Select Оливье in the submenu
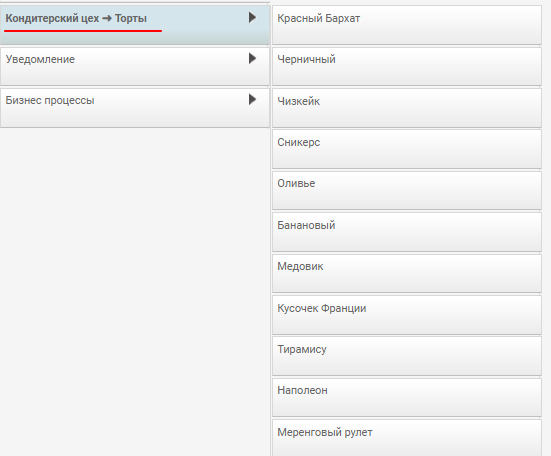 coord(407,190)
